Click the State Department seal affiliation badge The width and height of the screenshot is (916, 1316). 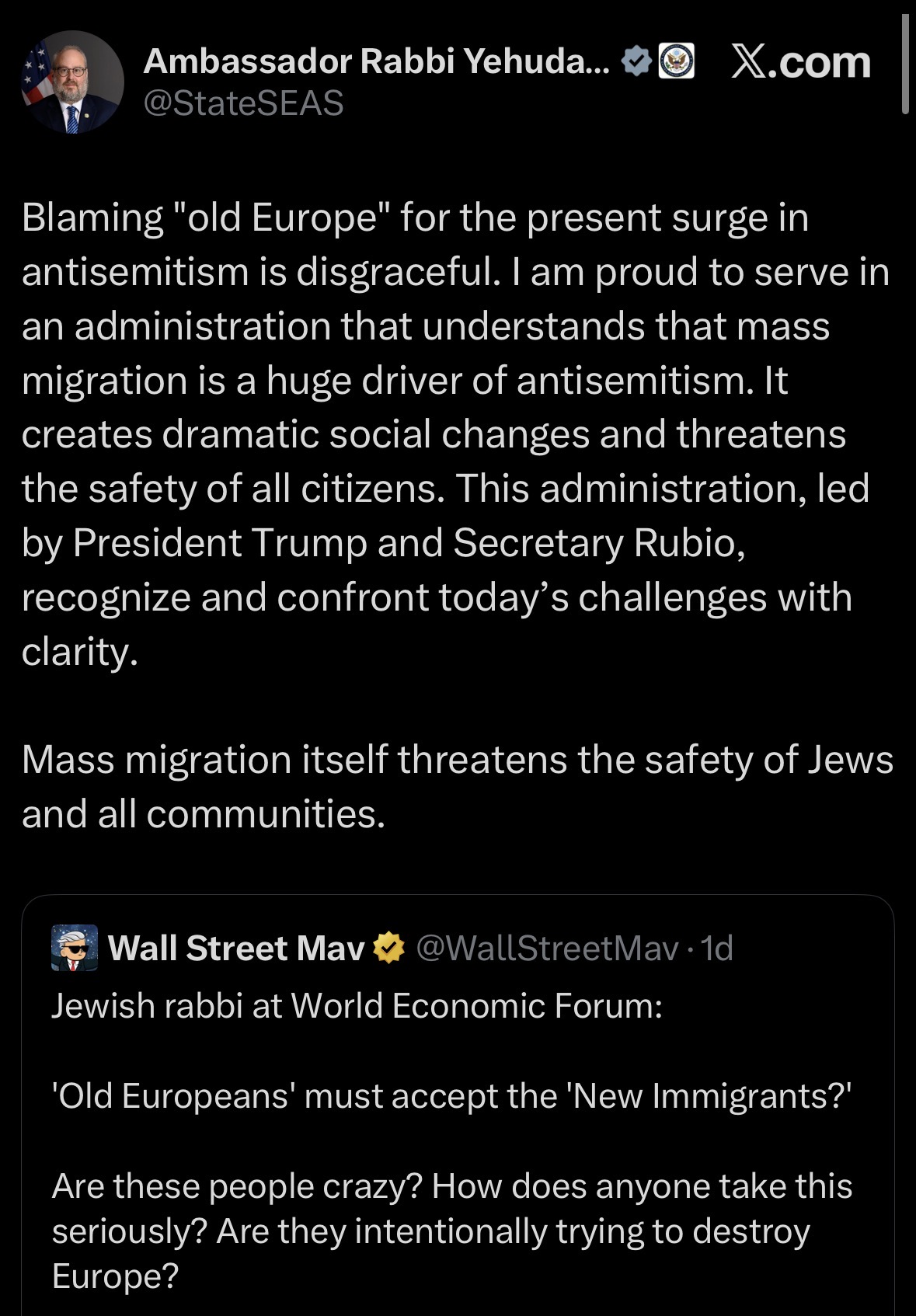tap(676, 61)
